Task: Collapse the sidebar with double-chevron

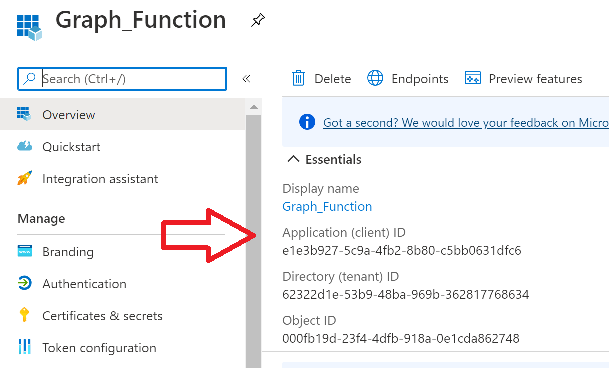Action: point(246,79)
